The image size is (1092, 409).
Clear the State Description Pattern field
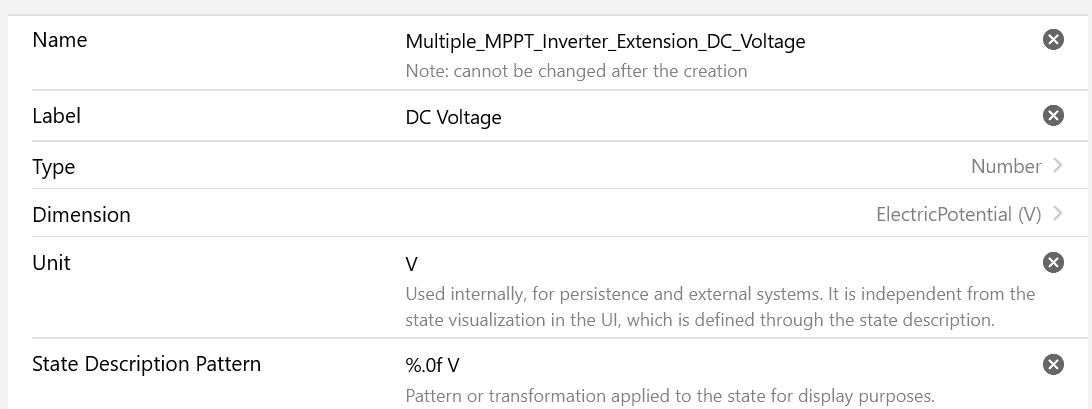click(1053, 365)
